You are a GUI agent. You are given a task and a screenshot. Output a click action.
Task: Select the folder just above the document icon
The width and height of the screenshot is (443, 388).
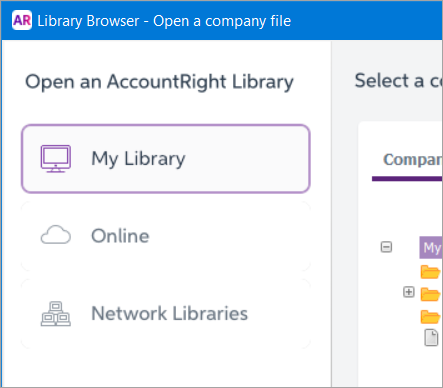tap(430, 317)
